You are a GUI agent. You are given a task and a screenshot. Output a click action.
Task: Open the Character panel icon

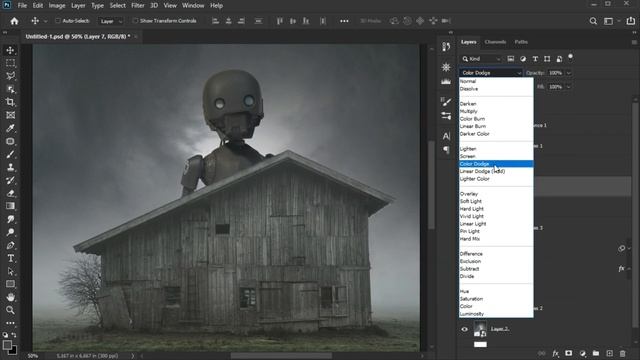pyautogui.click(x=446, y=136)
